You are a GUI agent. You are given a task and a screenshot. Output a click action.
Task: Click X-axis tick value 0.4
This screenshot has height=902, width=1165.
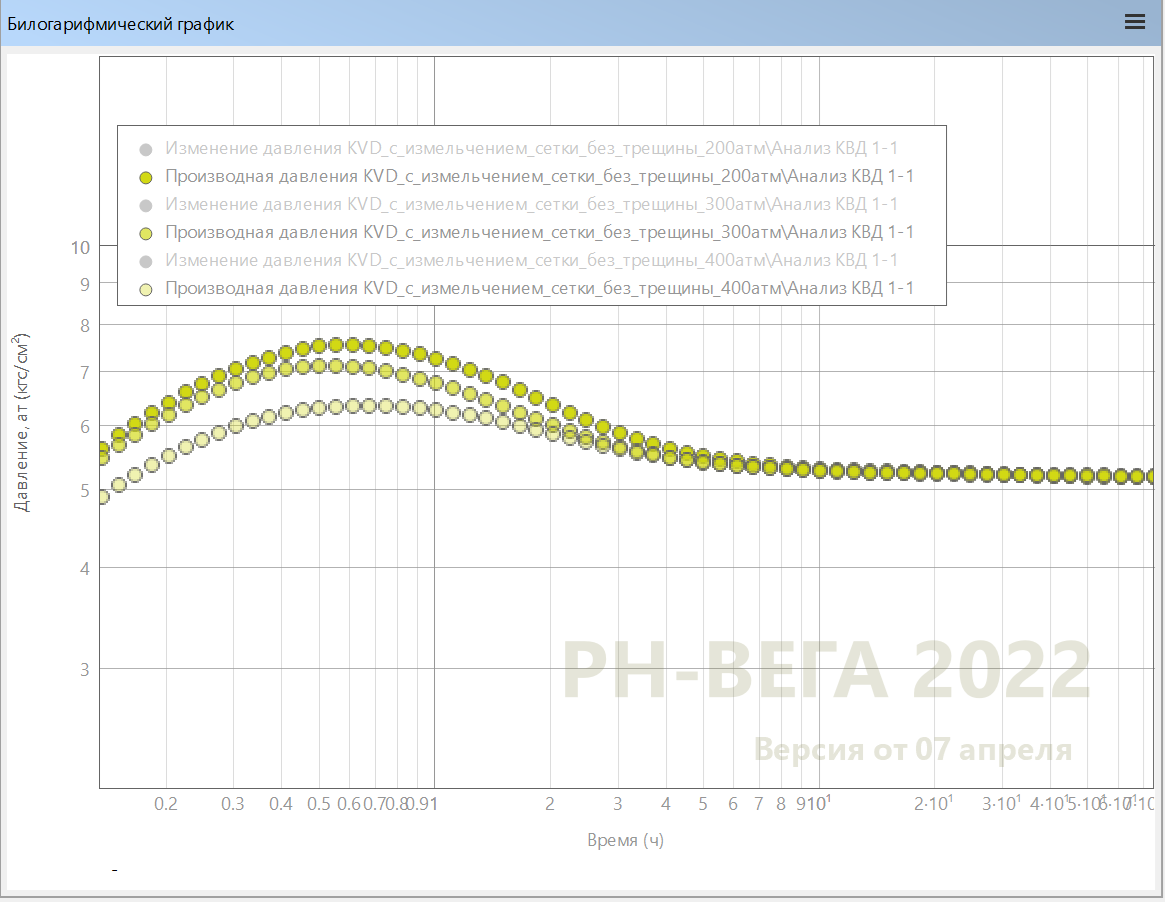point(281,804)
